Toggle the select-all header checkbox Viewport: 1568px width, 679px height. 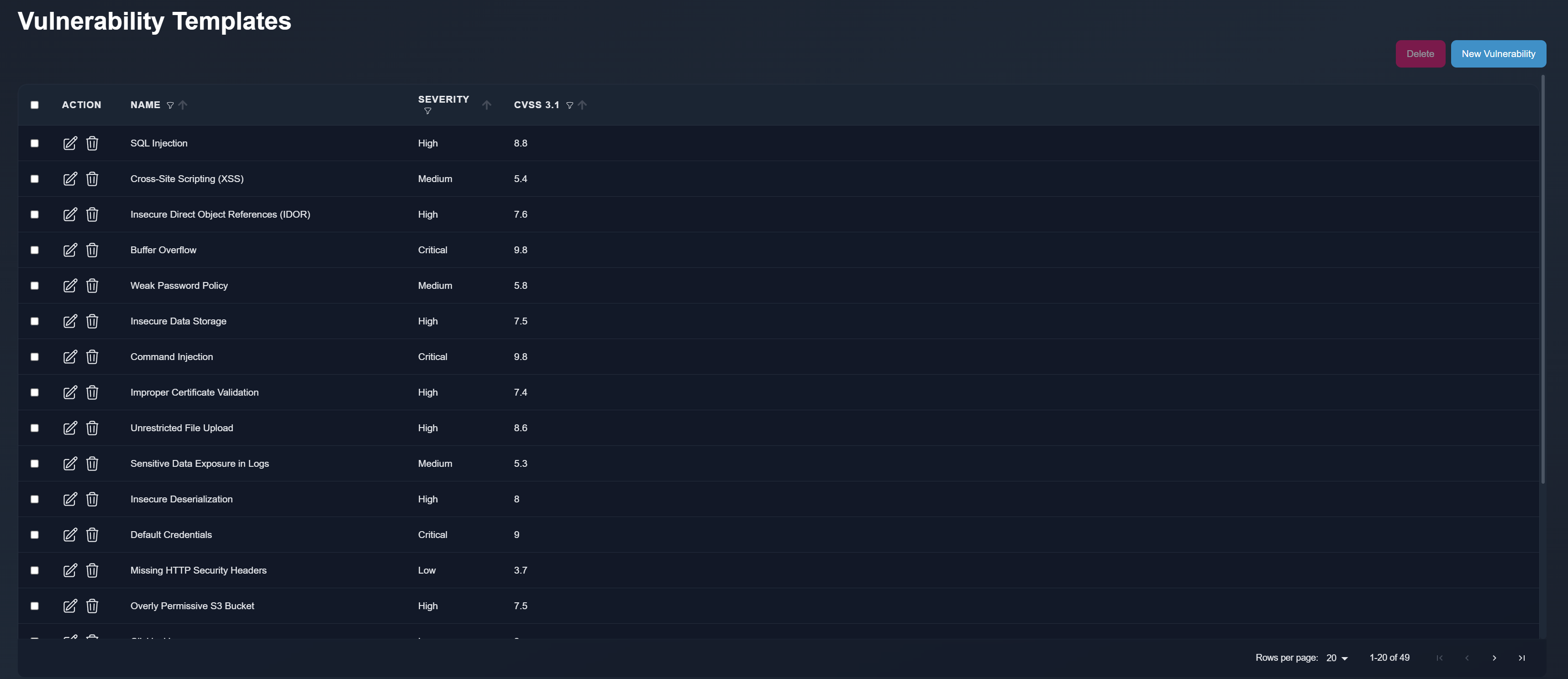[x=35, y=105]
